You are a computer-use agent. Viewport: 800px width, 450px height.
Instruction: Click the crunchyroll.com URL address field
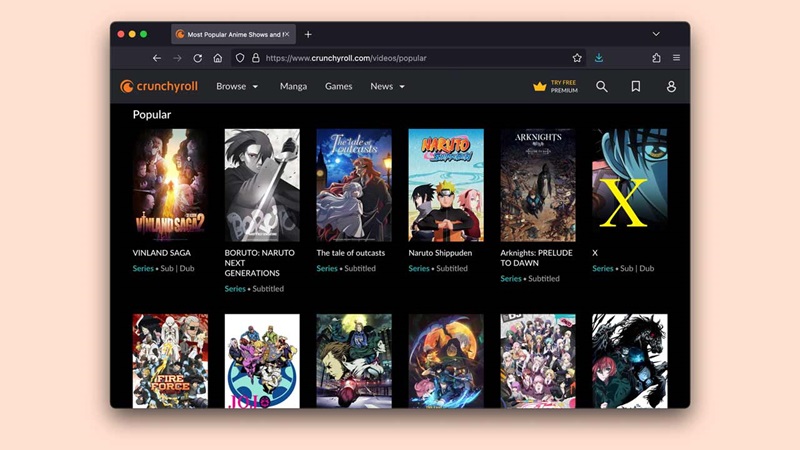click(400, 58)
